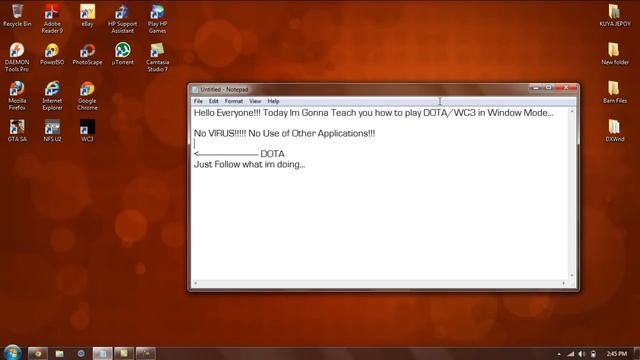Select the GTA SA desktop icon
Viewport: 640px width, 360px height.
(17, 130)
